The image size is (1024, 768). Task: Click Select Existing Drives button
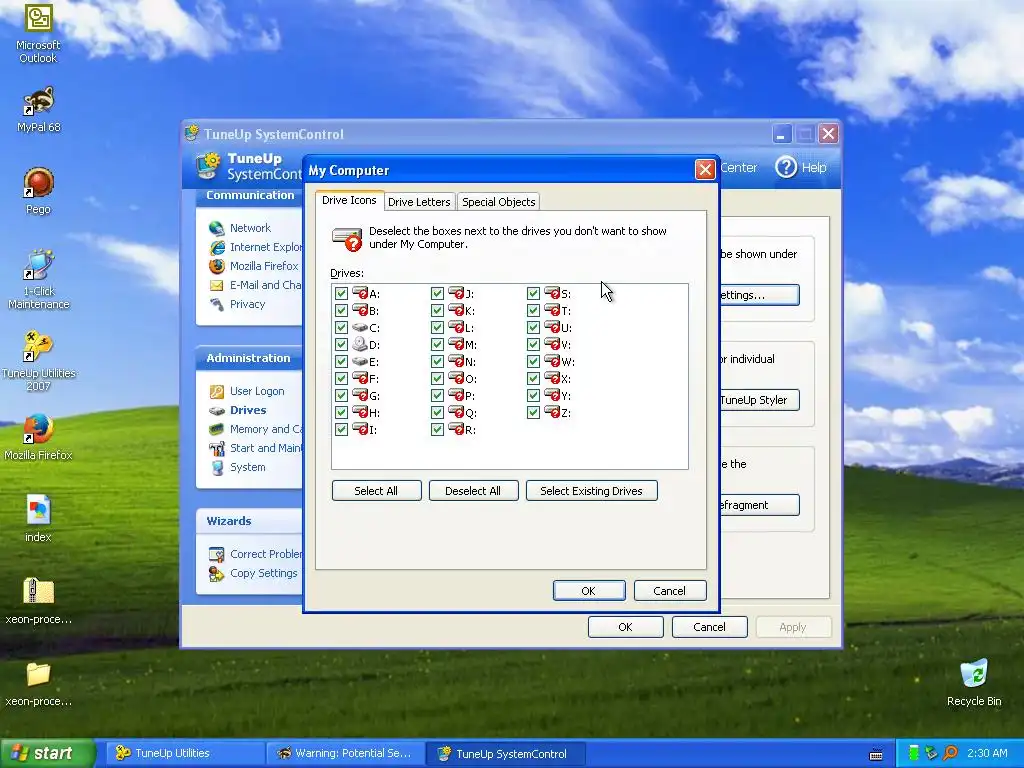coord(591,490)
